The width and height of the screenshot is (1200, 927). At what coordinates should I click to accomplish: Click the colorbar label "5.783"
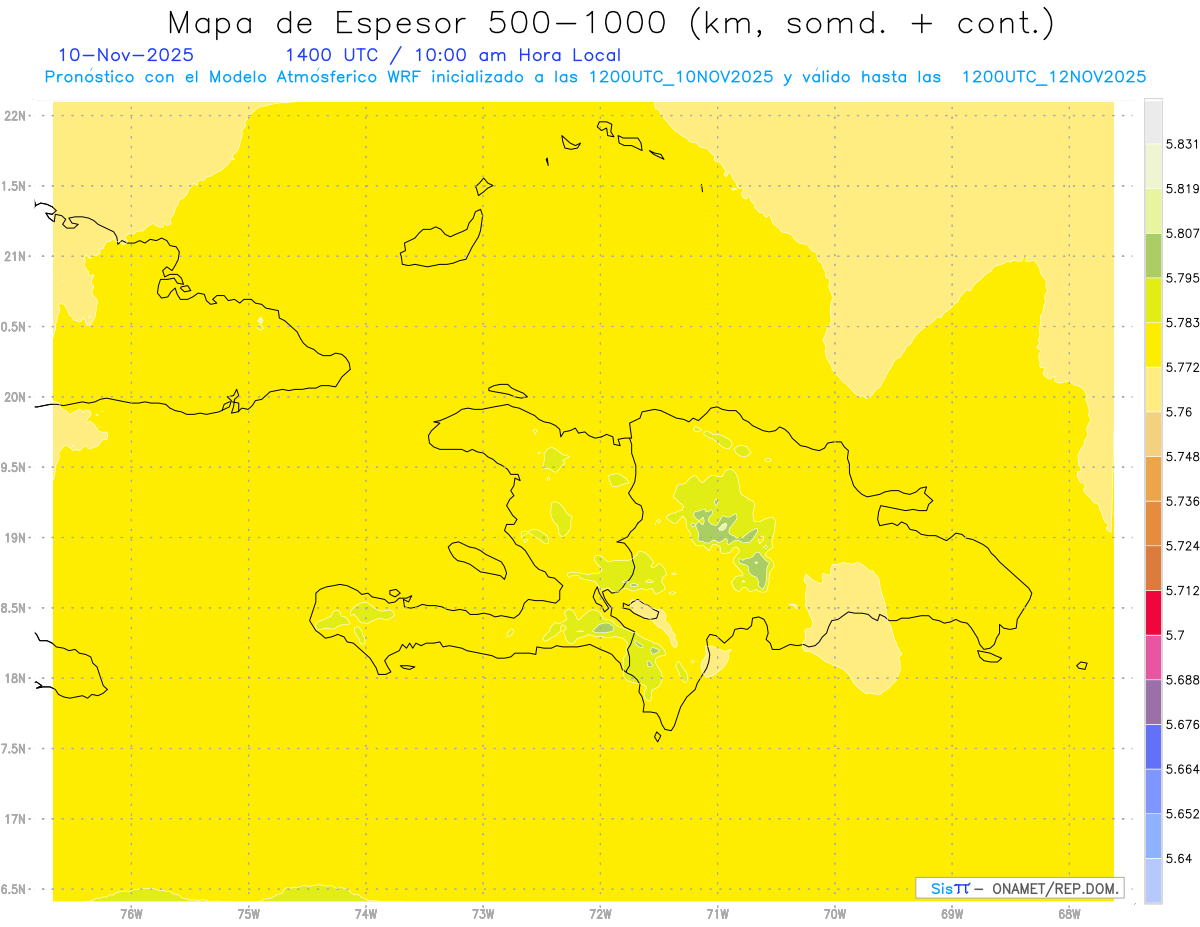[1182, 322]
